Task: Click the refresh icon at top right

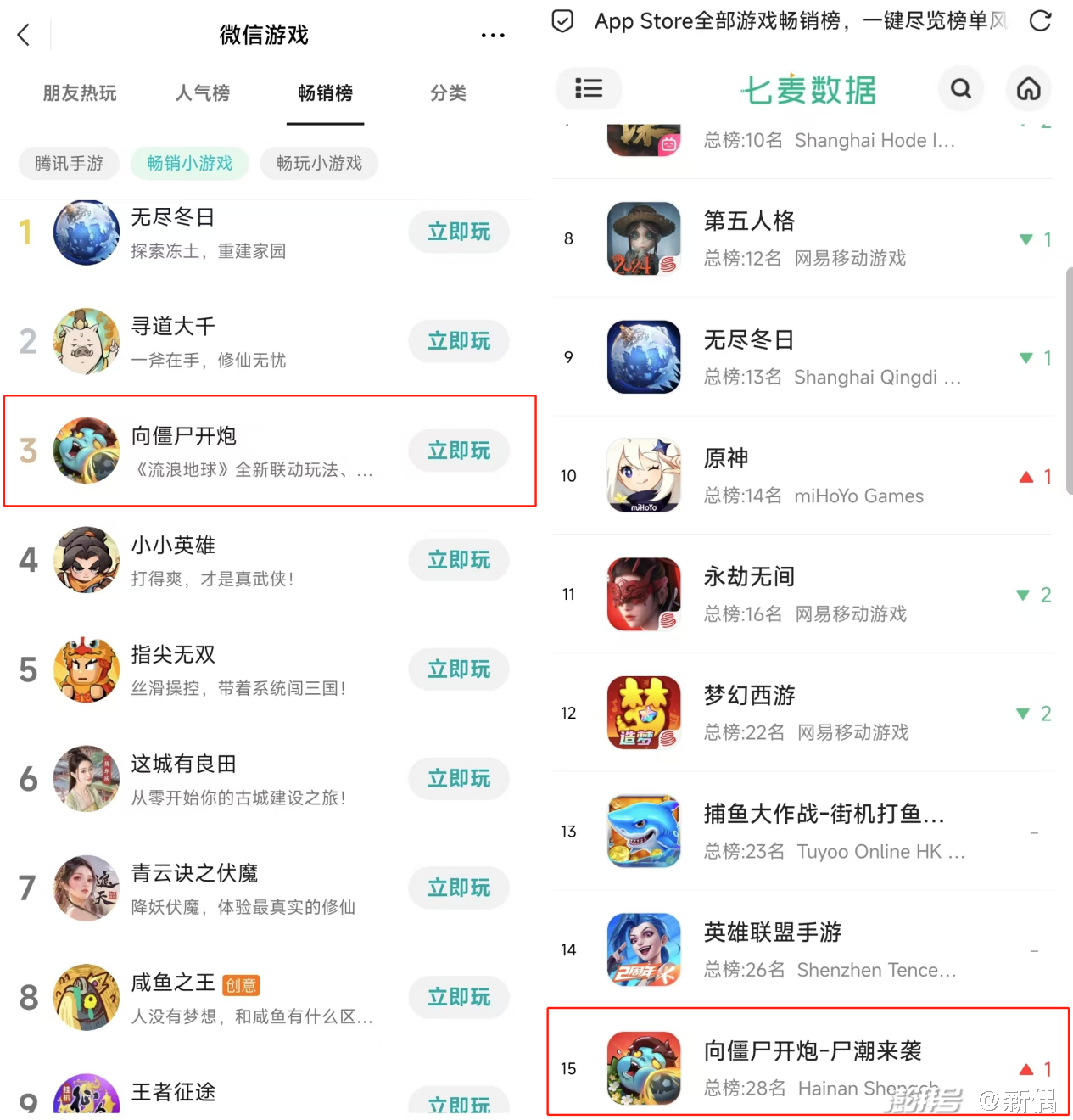Action: pos(1040,20)
